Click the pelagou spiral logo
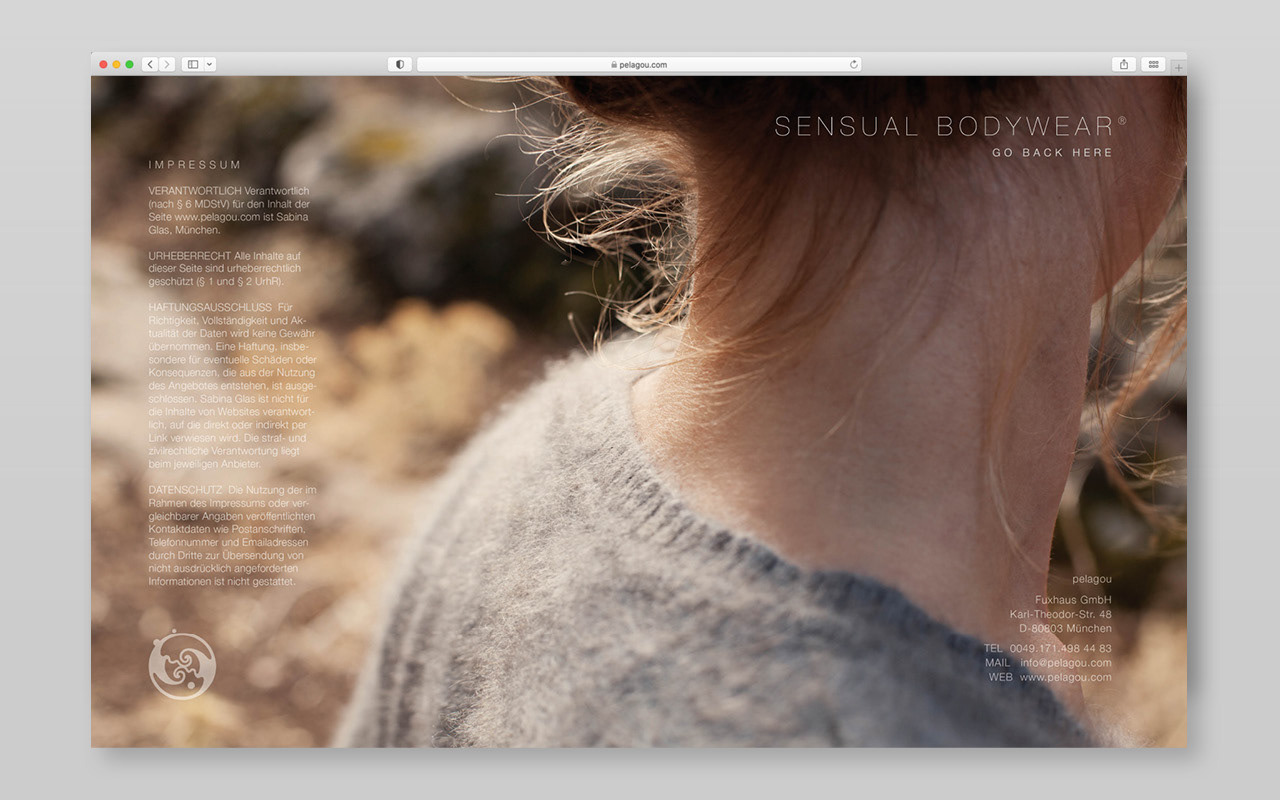The image size is (1280, 800). coord(182,664)
